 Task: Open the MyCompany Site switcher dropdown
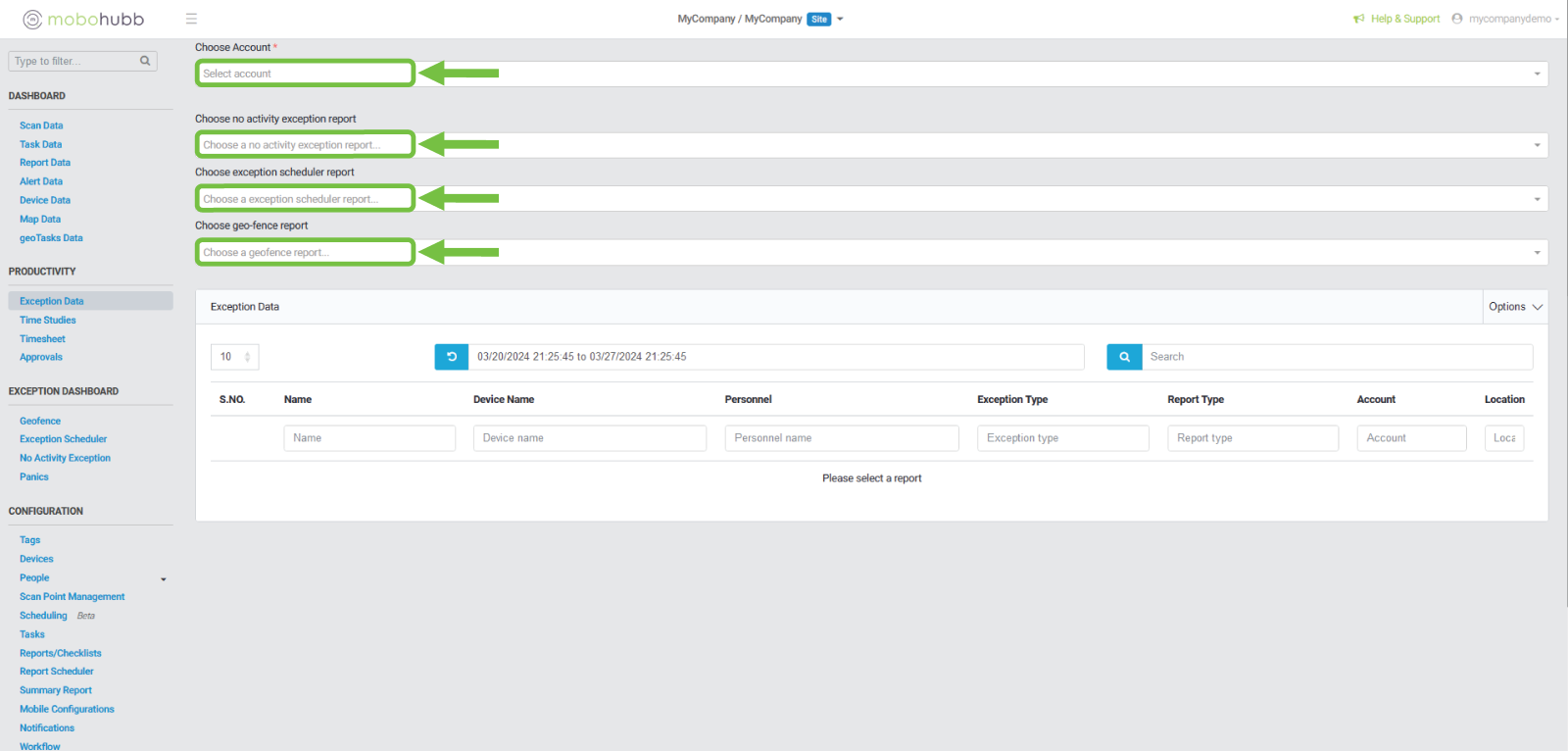point(840,19)
